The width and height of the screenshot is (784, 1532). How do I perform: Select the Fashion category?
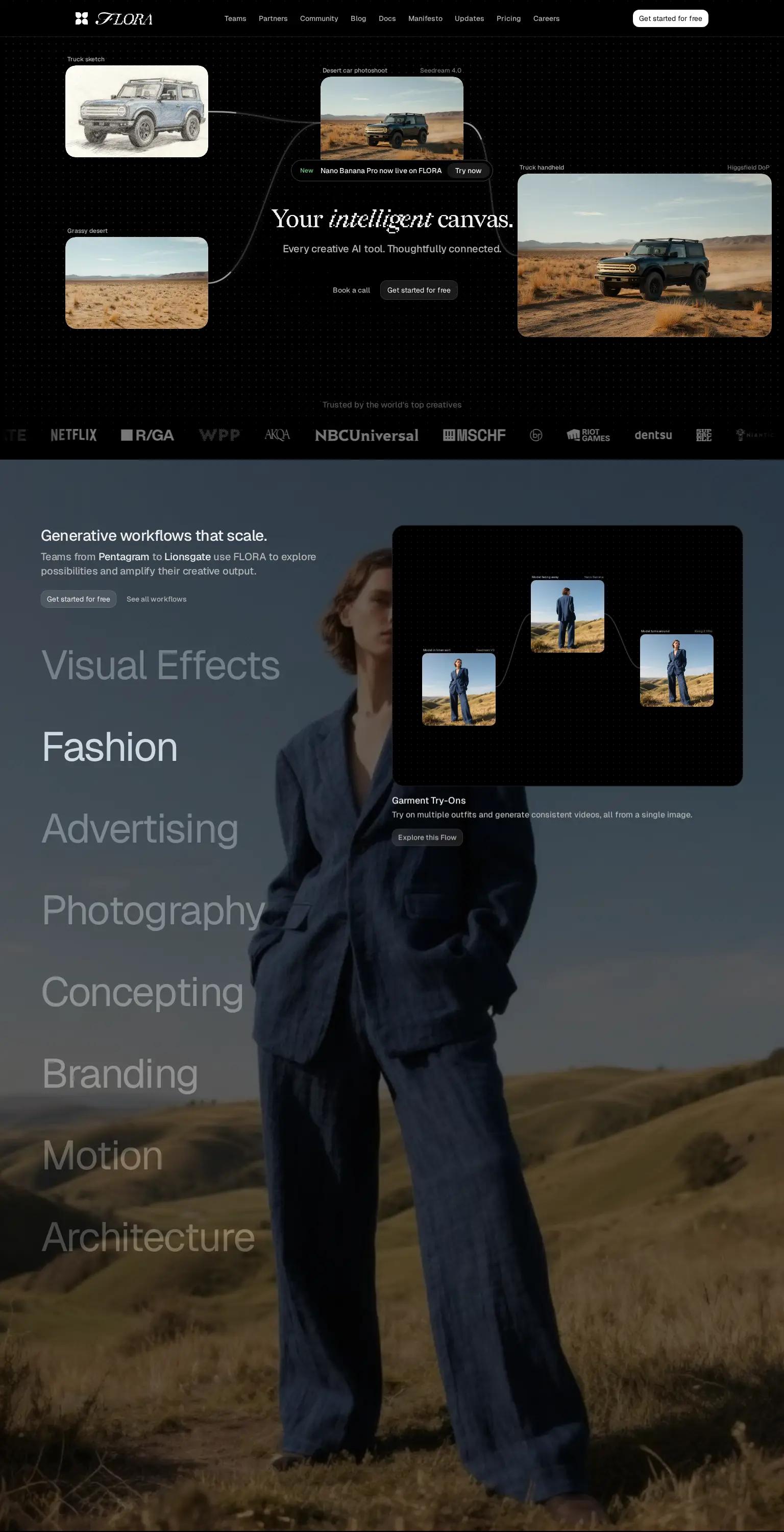pyautogui.click(x=110, y=747)
